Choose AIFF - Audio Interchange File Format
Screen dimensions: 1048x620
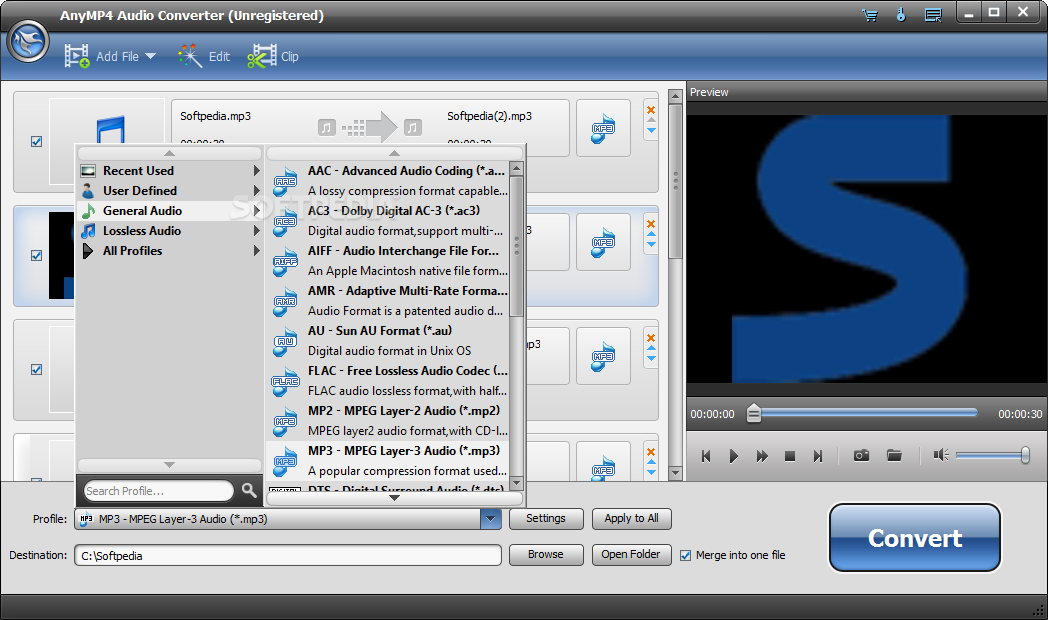click(x=388, y=261)
